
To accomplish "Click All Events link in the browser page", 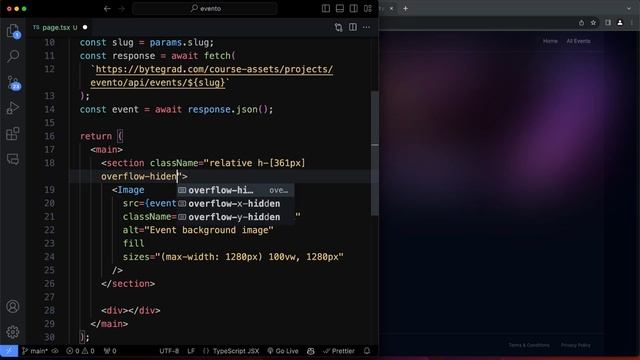I will pyautogui.click(x=578, y=41).
